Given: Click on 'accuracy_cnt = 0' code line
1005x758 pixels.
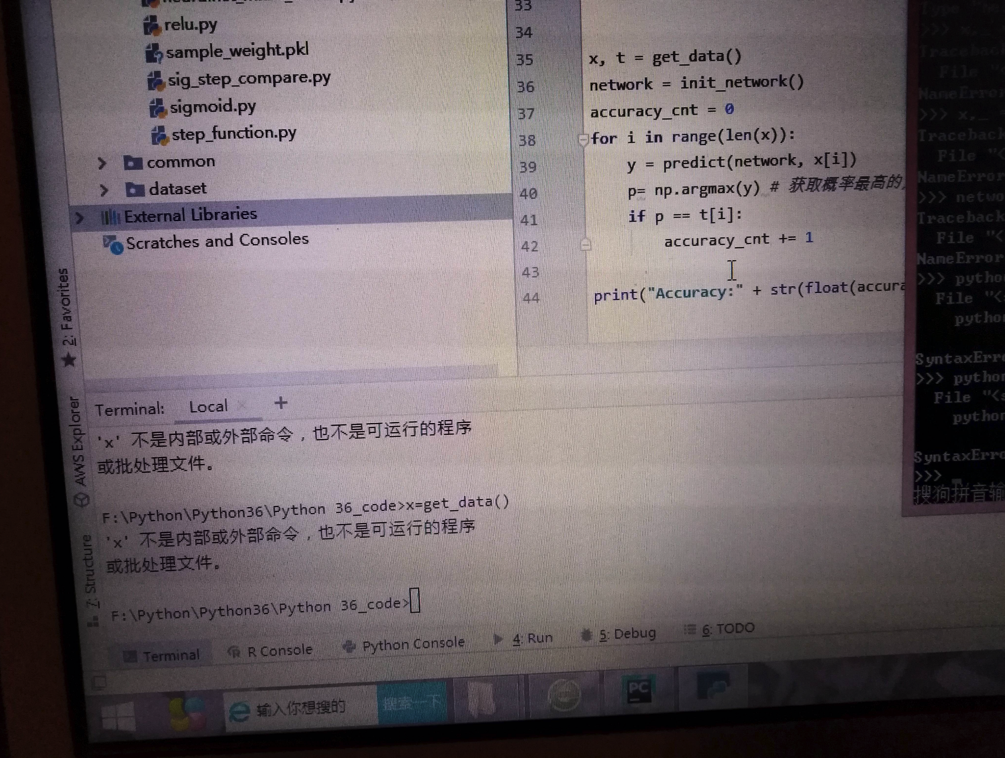Looking at the screenshot, I should 661,110.
